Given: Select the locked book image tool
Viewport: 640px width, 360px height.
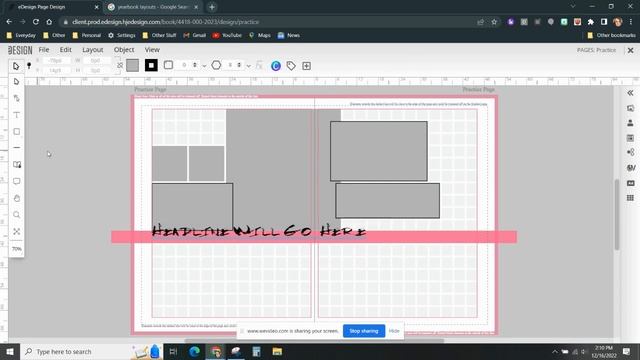Looking at the screenshot, I should pos(17,164).
